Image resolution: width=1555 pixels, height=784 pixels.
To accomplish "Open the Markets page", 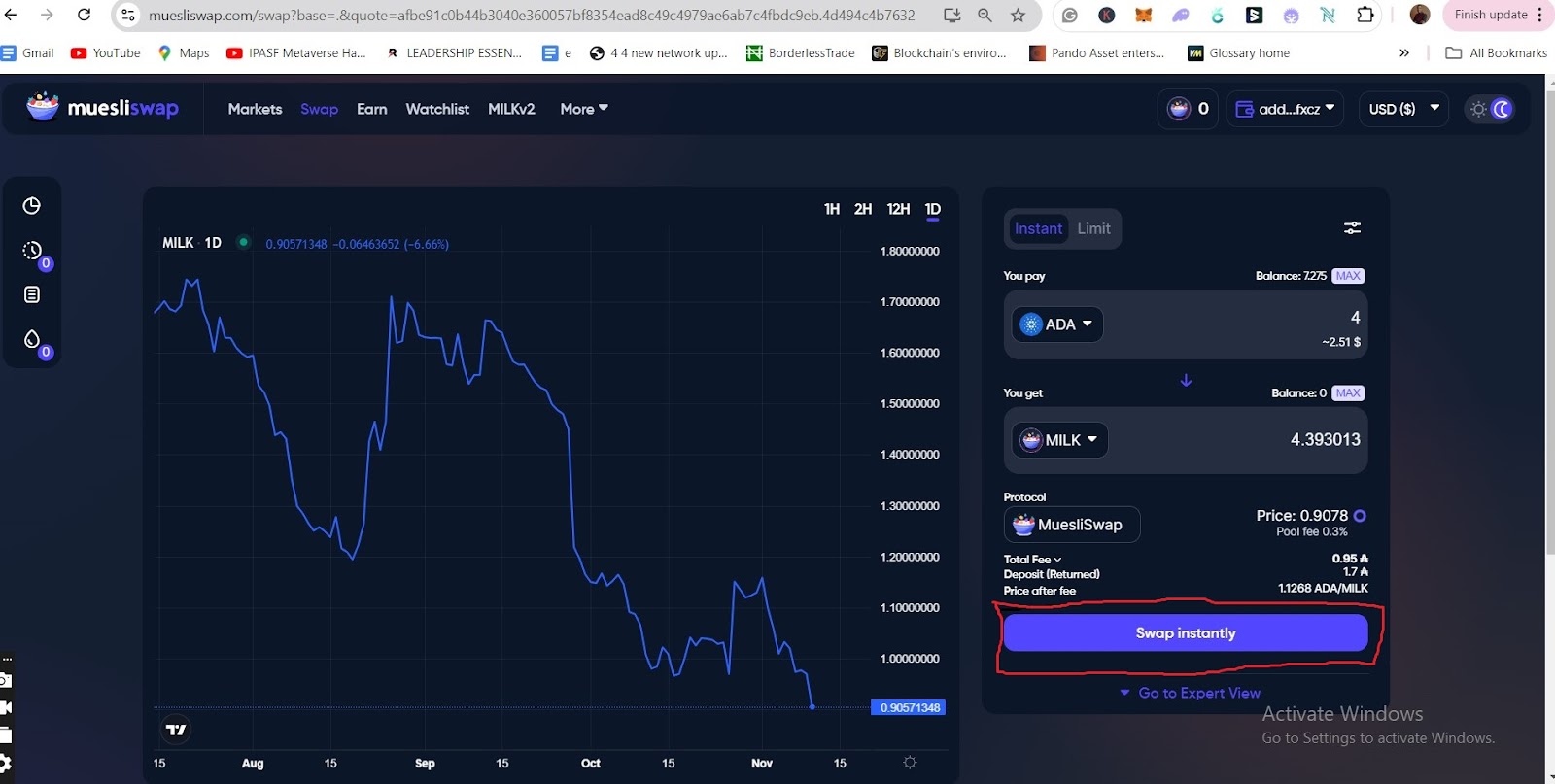I will (x=255, y=109).
